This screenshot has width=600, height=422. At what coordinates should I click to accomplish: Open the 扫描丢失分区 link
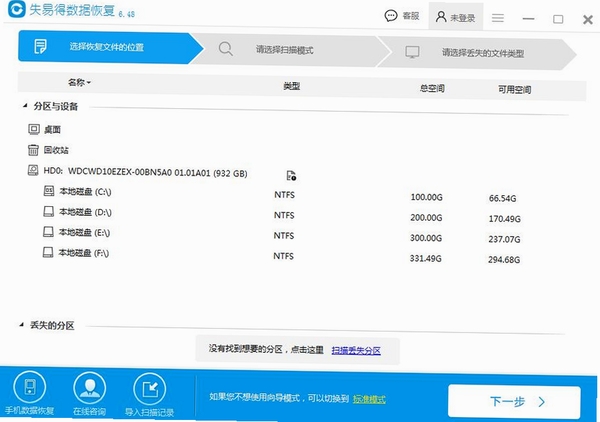[x=356, y=350]
